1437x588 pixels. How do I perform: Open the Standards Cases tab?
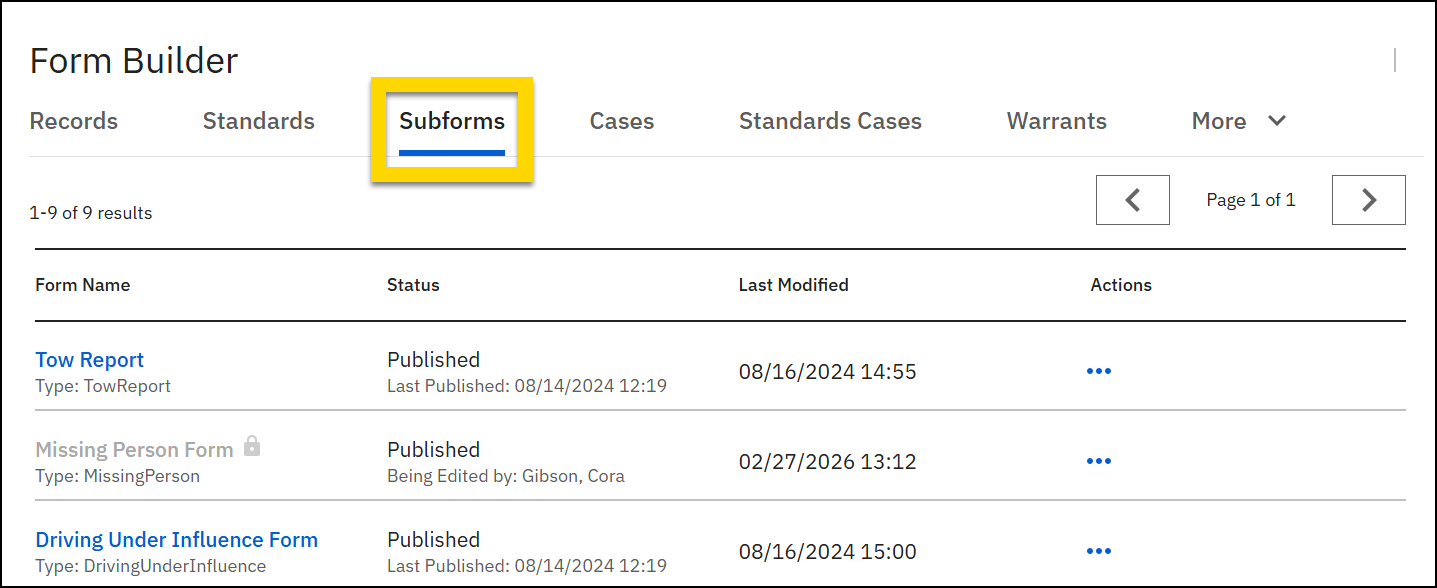830,121
